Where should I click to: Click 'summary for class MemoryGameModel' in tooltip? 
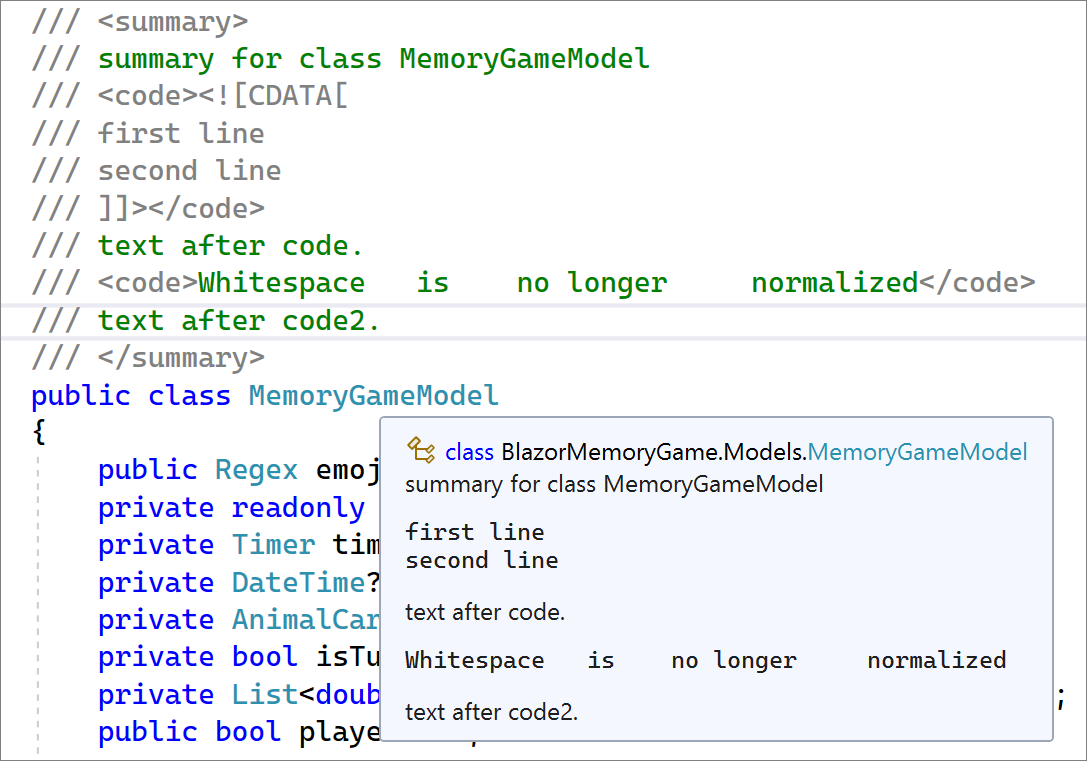pos(614,484)
